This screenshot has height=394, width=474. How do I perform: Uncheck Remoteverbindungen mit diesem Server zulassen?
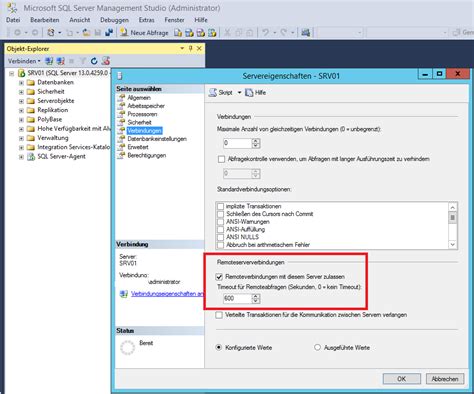(x=219, y=277)
